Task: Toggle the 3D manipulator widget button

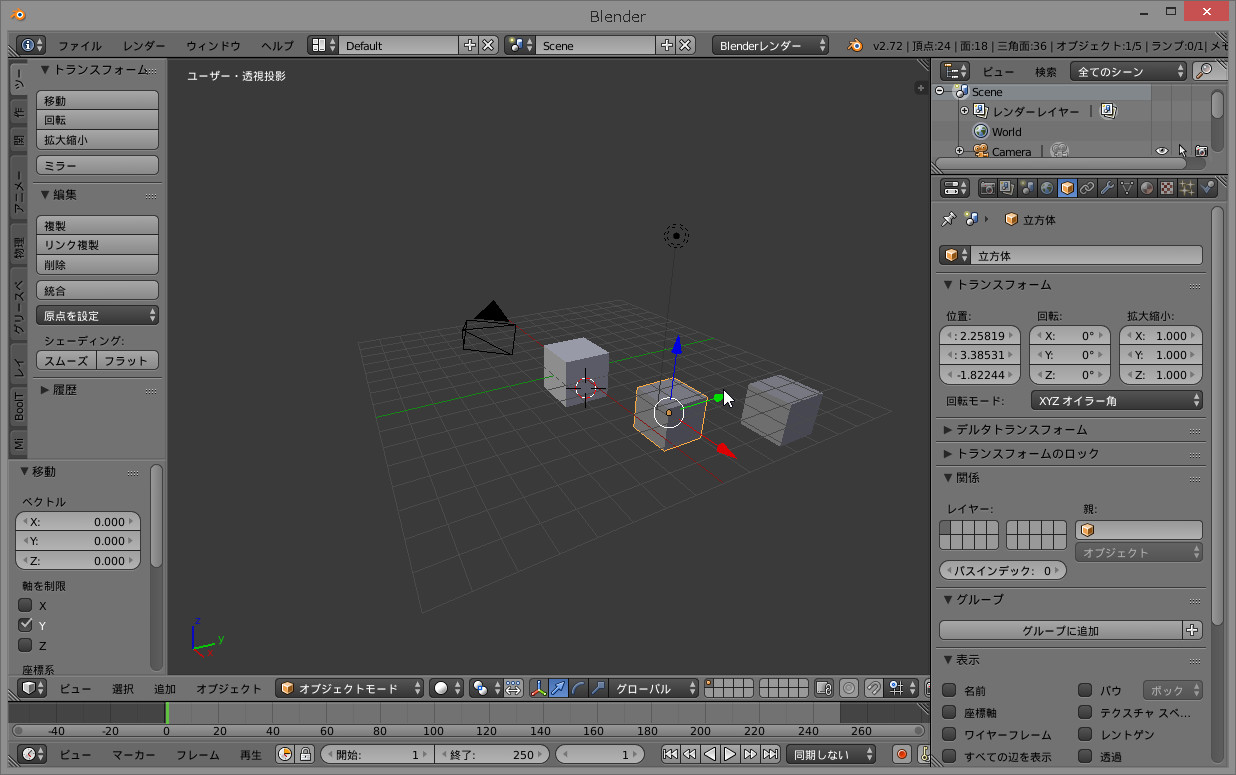Action: [539, 688]
